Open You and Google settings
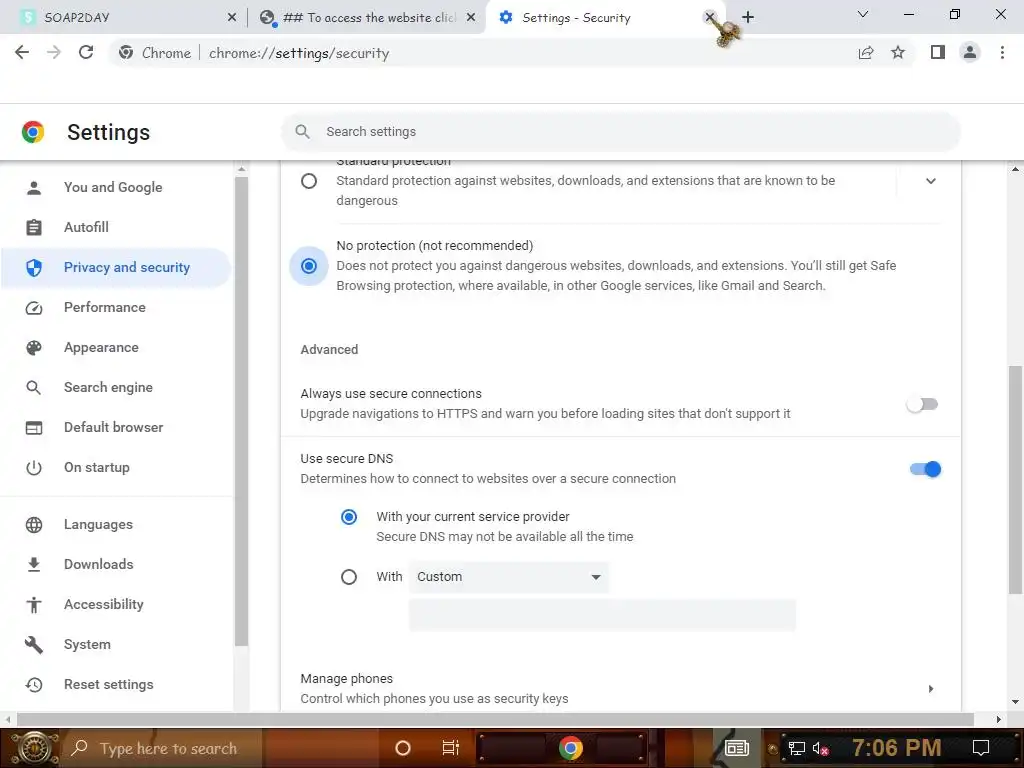 point(113,187)
